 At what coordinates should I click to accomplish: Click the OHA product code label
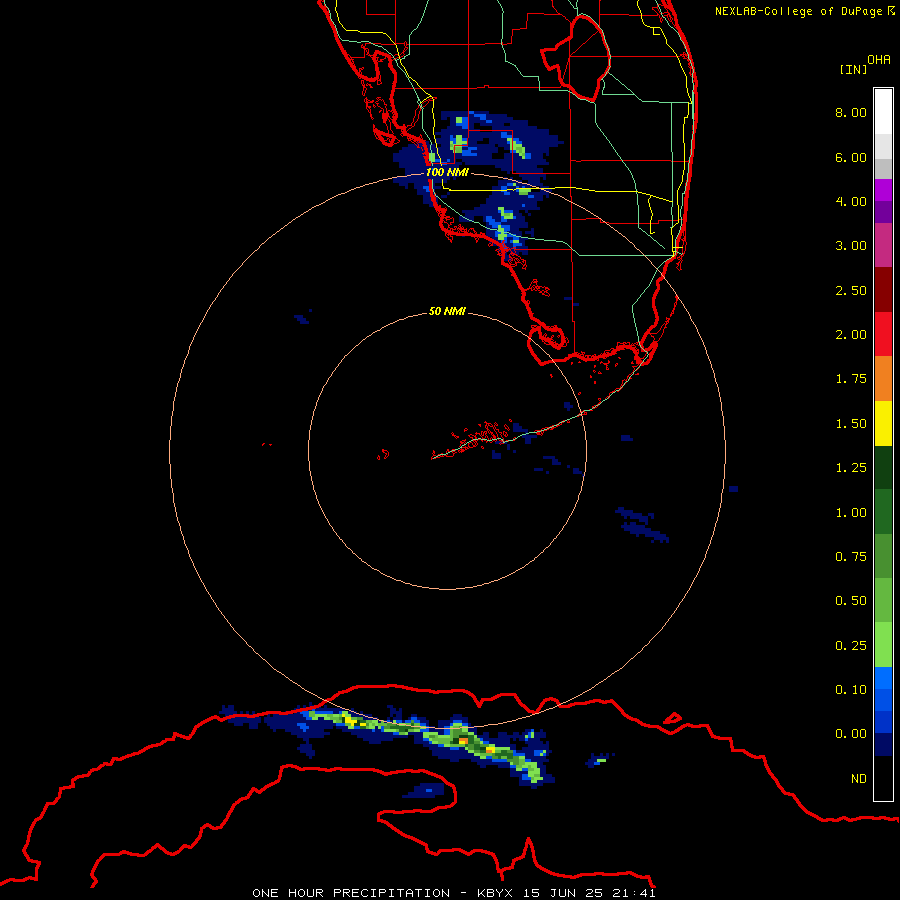879,60
